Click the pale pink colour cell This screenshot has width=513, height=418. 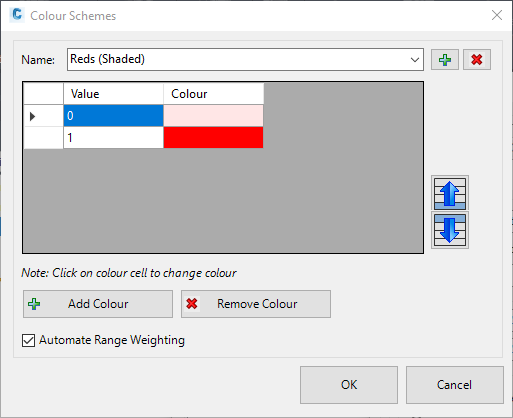pyautogui.click(x=213, y=116)
